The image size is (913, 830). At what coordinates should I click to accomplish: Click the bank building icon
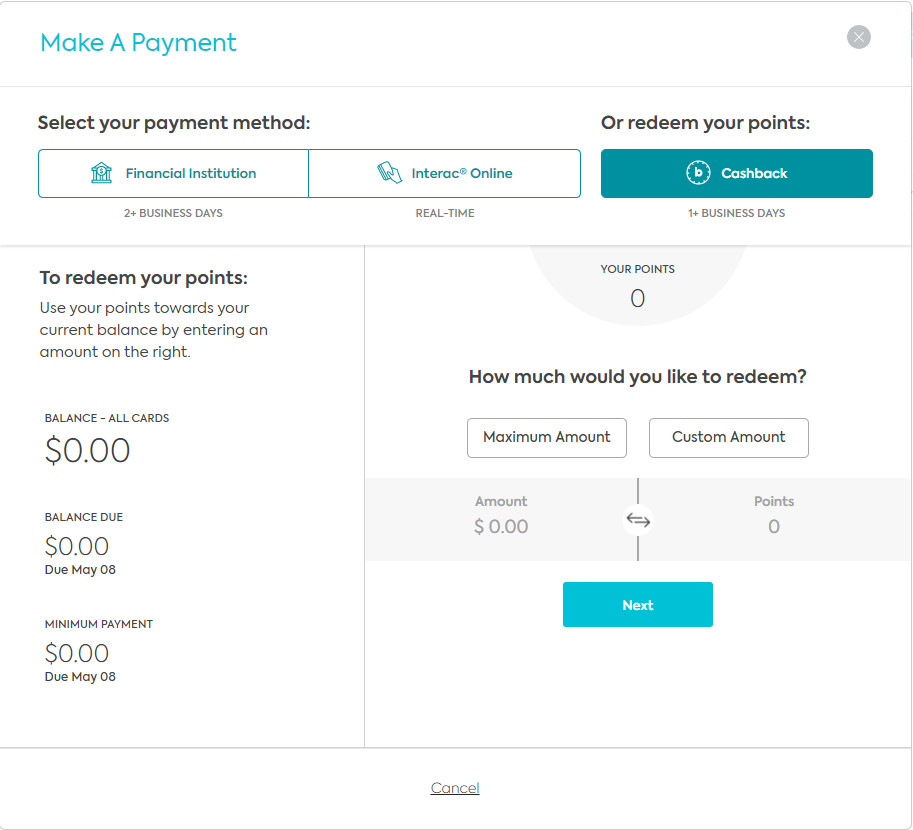(x=102, y=173)
